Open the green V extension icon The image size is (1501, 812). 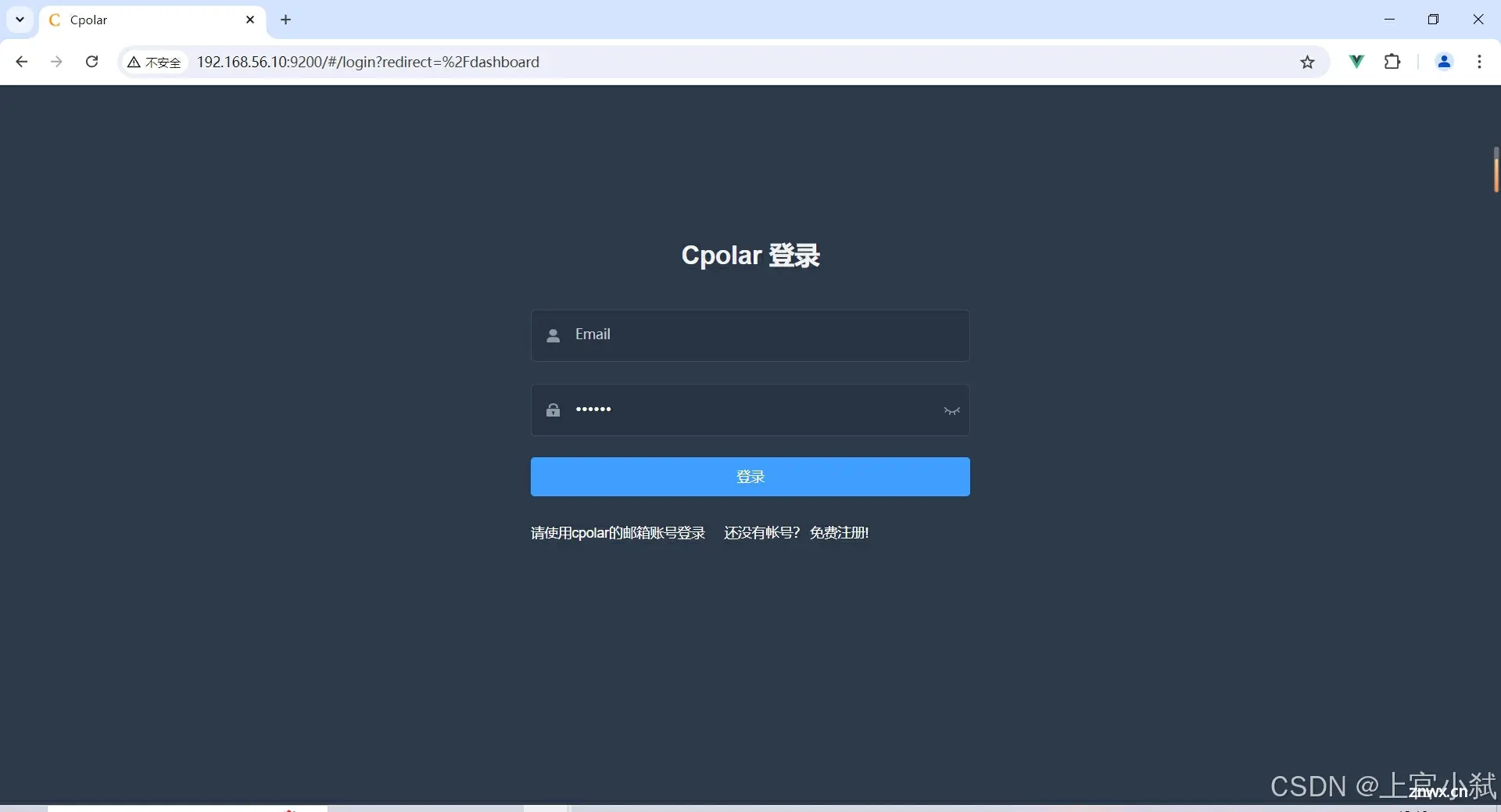1357,61
